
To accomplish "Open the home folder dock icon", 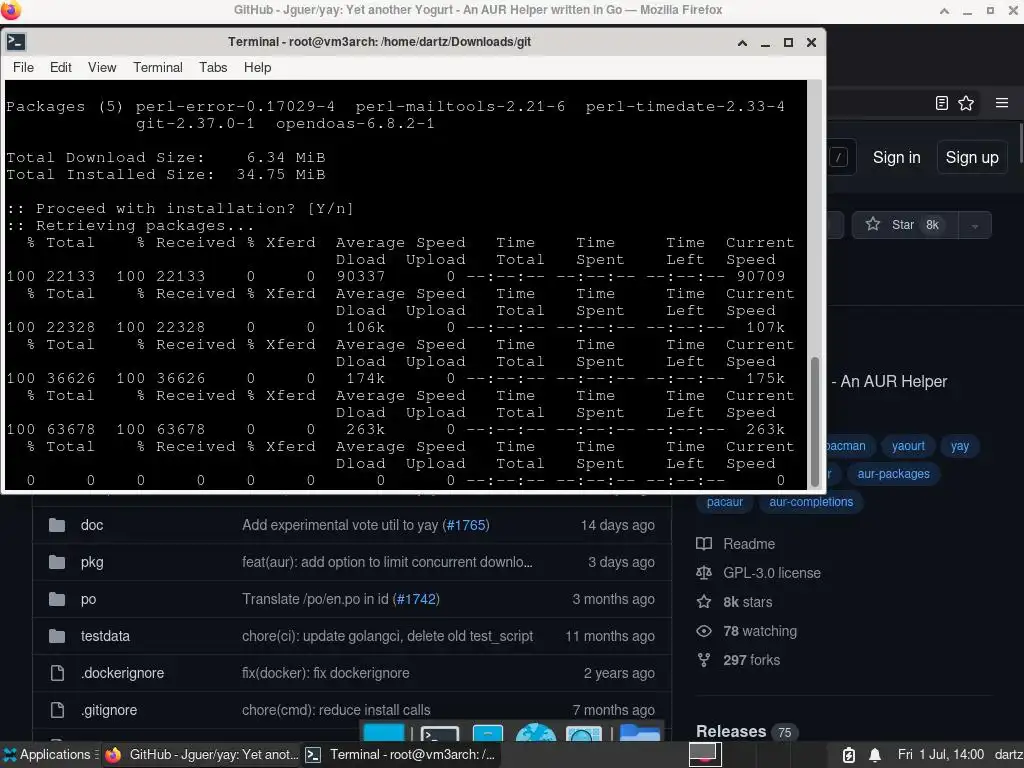I will pyautogui.click(x=639, y=733).
